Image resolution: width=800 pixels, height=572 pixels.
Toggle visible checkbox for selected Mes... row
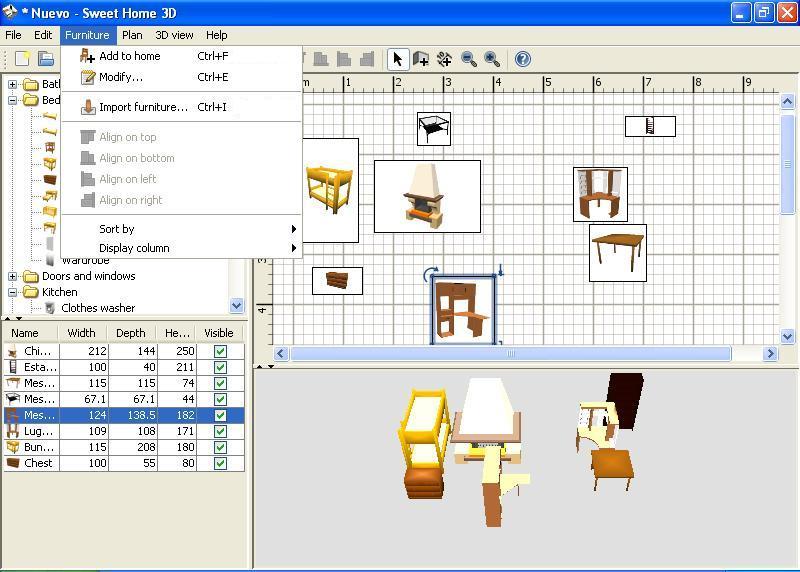tap(220, 415)
